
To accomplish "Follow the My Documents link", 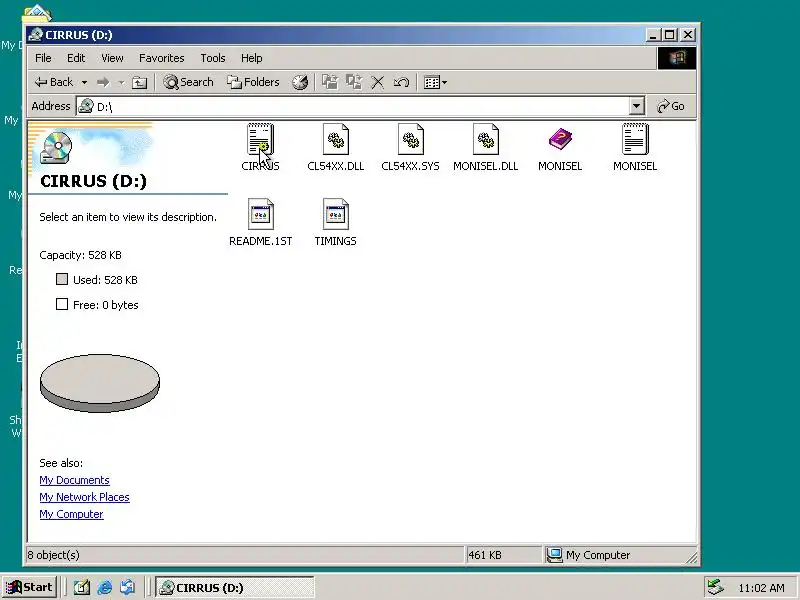I will [74, 480].
